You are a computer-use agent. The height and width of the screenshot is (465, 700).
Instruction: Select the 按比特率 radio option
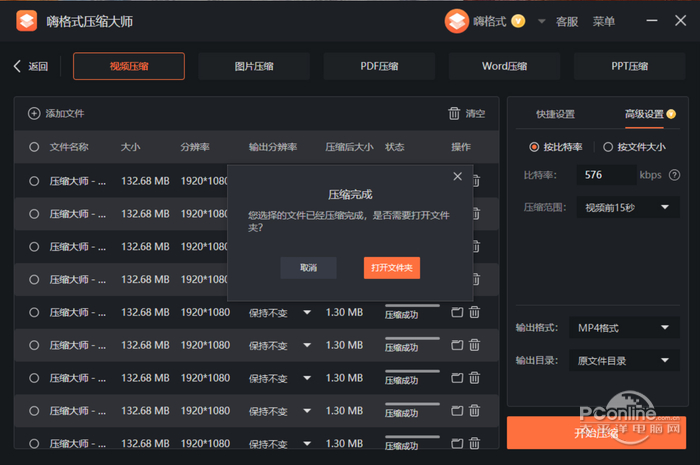tap(556, 147)
